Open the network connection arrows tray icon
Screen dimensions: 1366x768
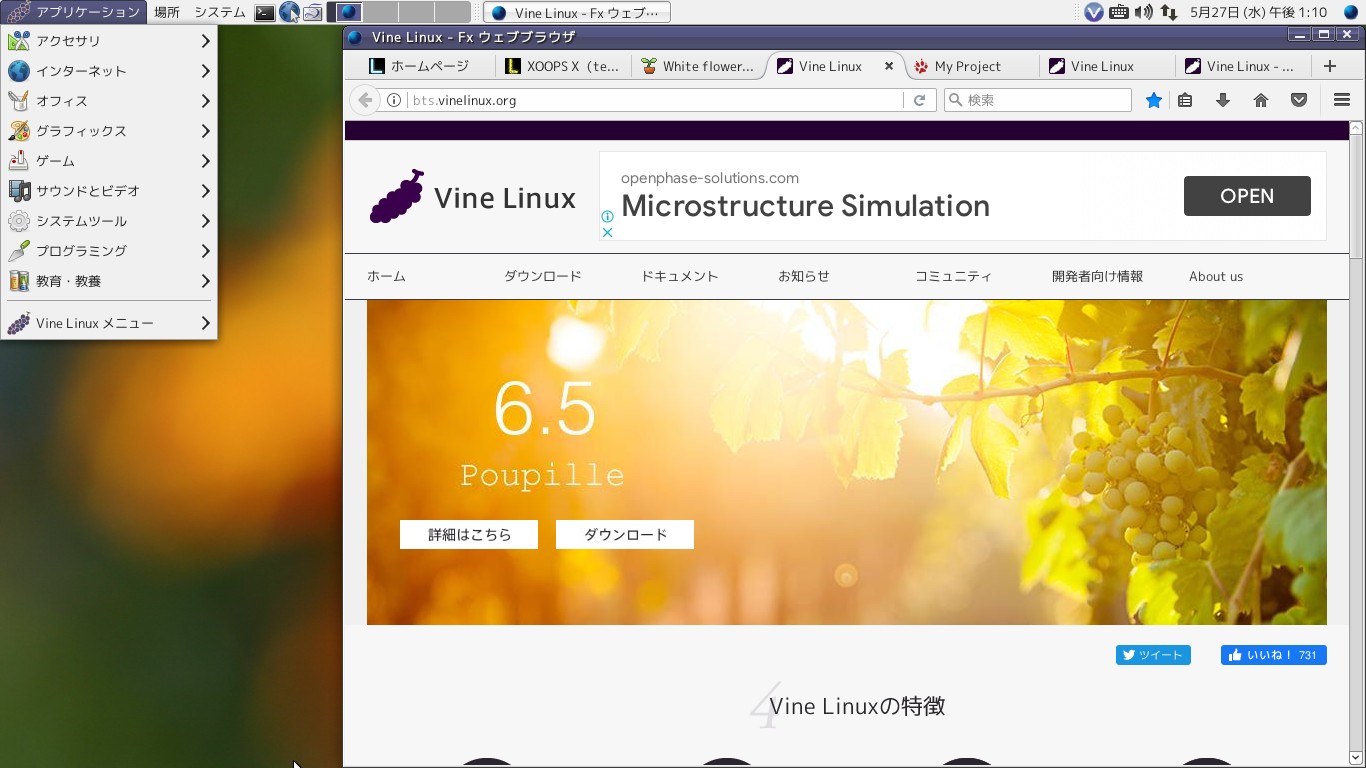1168,13
